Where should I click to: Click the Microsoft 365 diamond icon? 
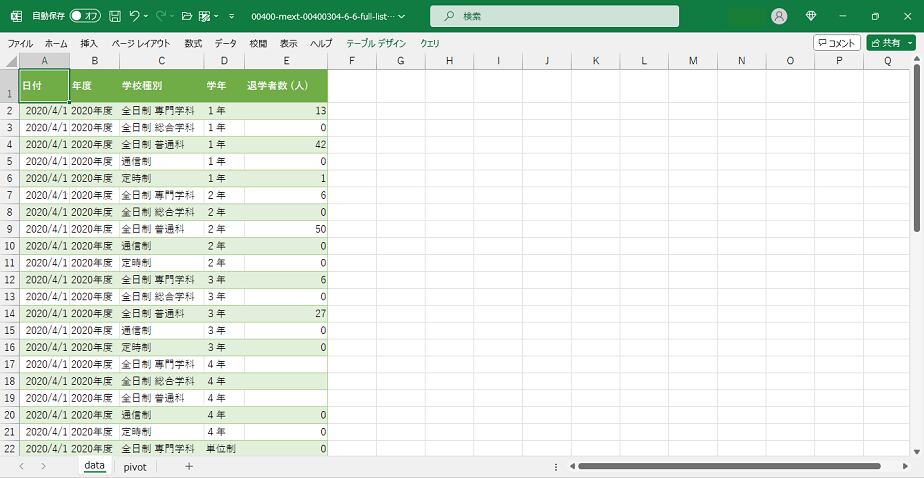(811, 16)
